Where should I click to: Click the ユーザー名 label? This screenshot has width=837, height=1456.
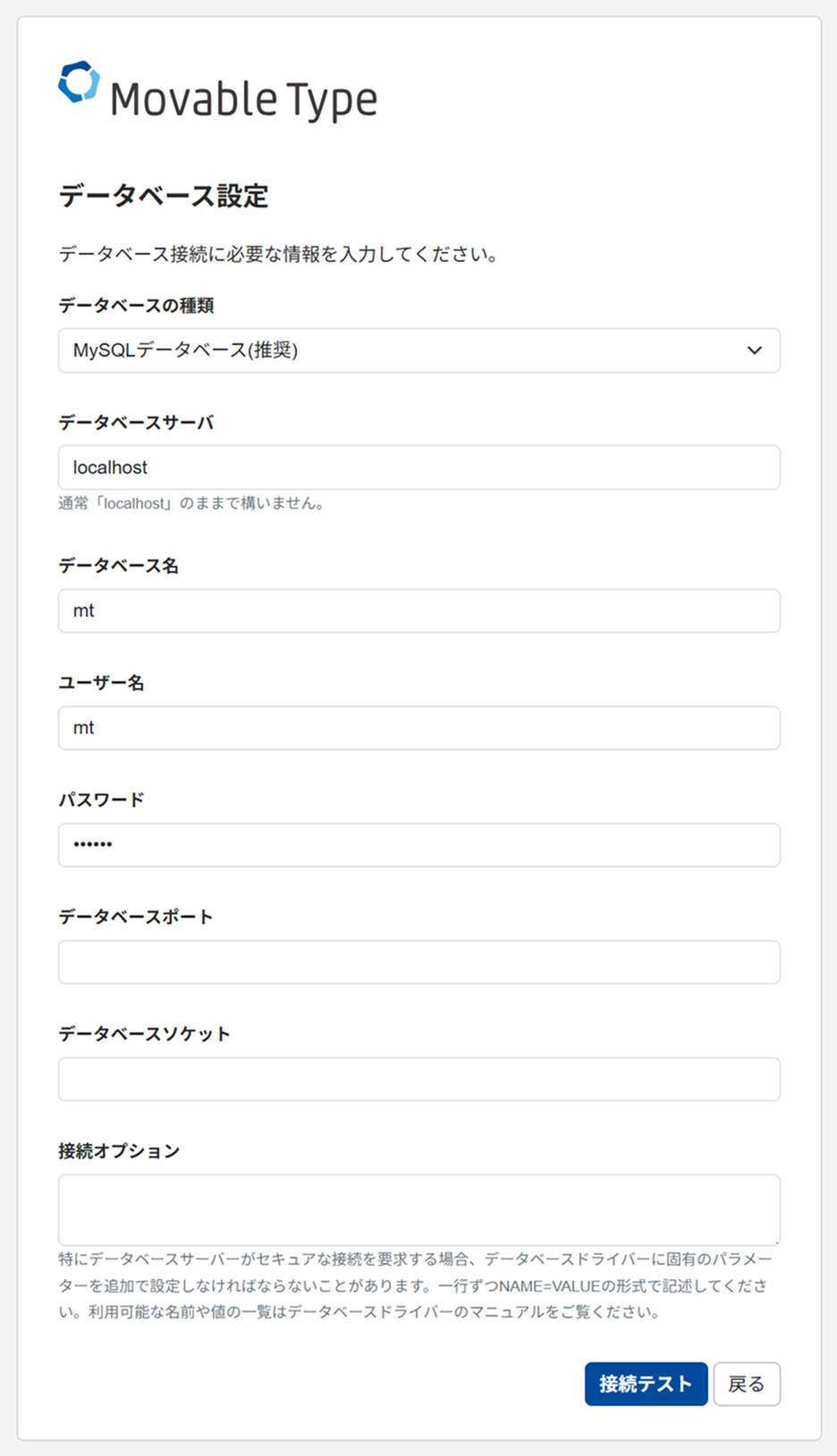click(101, 683)
